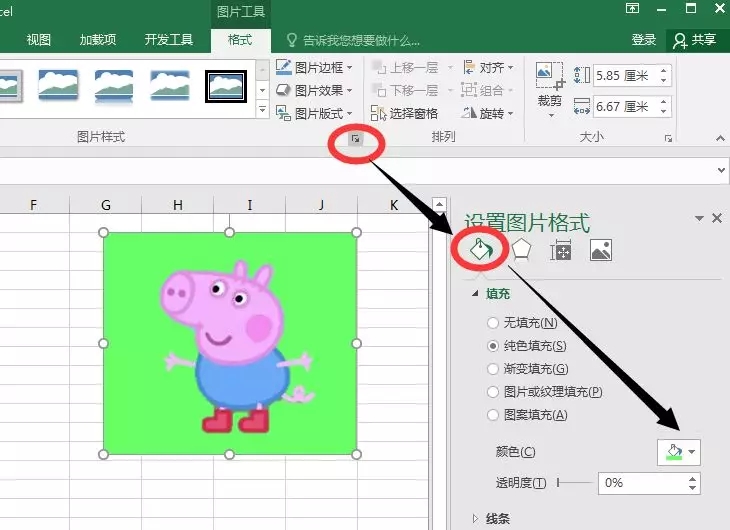Click the 登录 sign-in button
This screenshot has height=530, width=730.
coord(644,40)
